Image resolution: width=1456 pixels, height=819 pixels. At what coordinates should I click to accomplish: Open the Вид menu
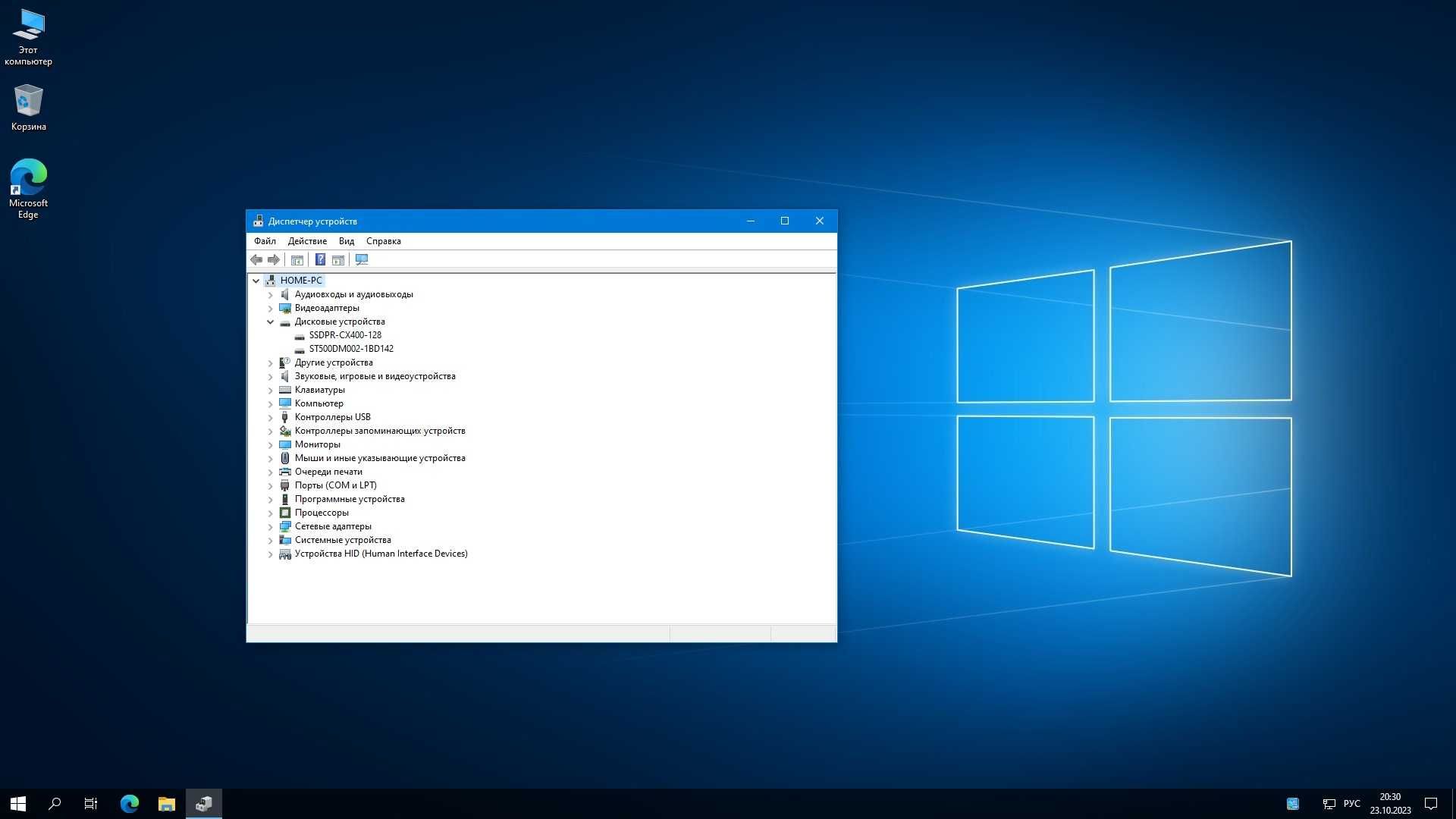point(347,241)
